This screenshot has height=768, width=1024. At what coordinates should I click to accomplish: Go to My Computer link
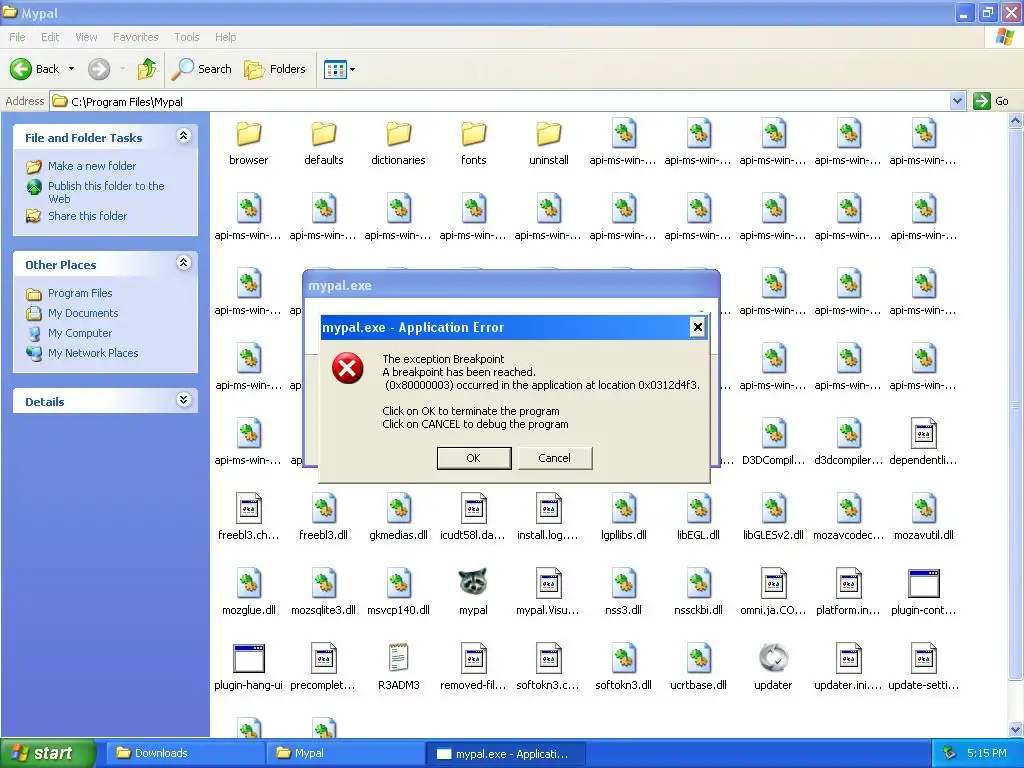80,333
